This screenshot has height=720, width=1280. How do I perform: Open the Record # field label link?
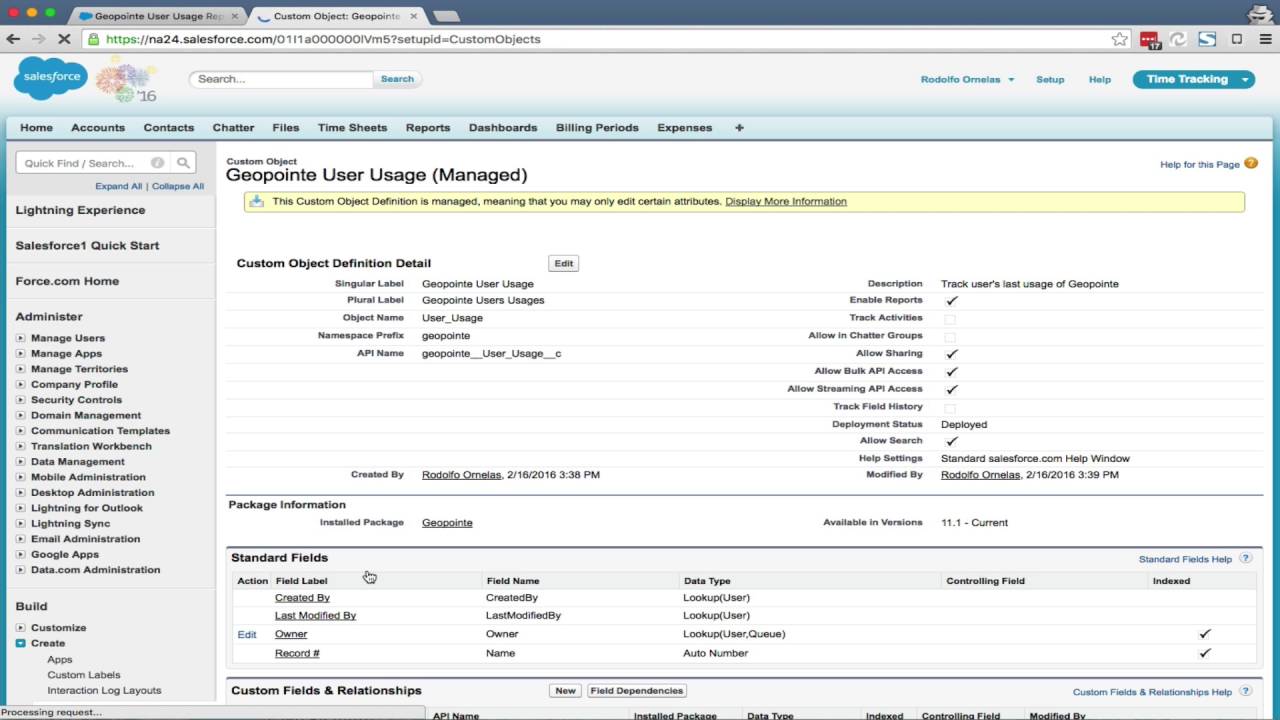point(297,654)
